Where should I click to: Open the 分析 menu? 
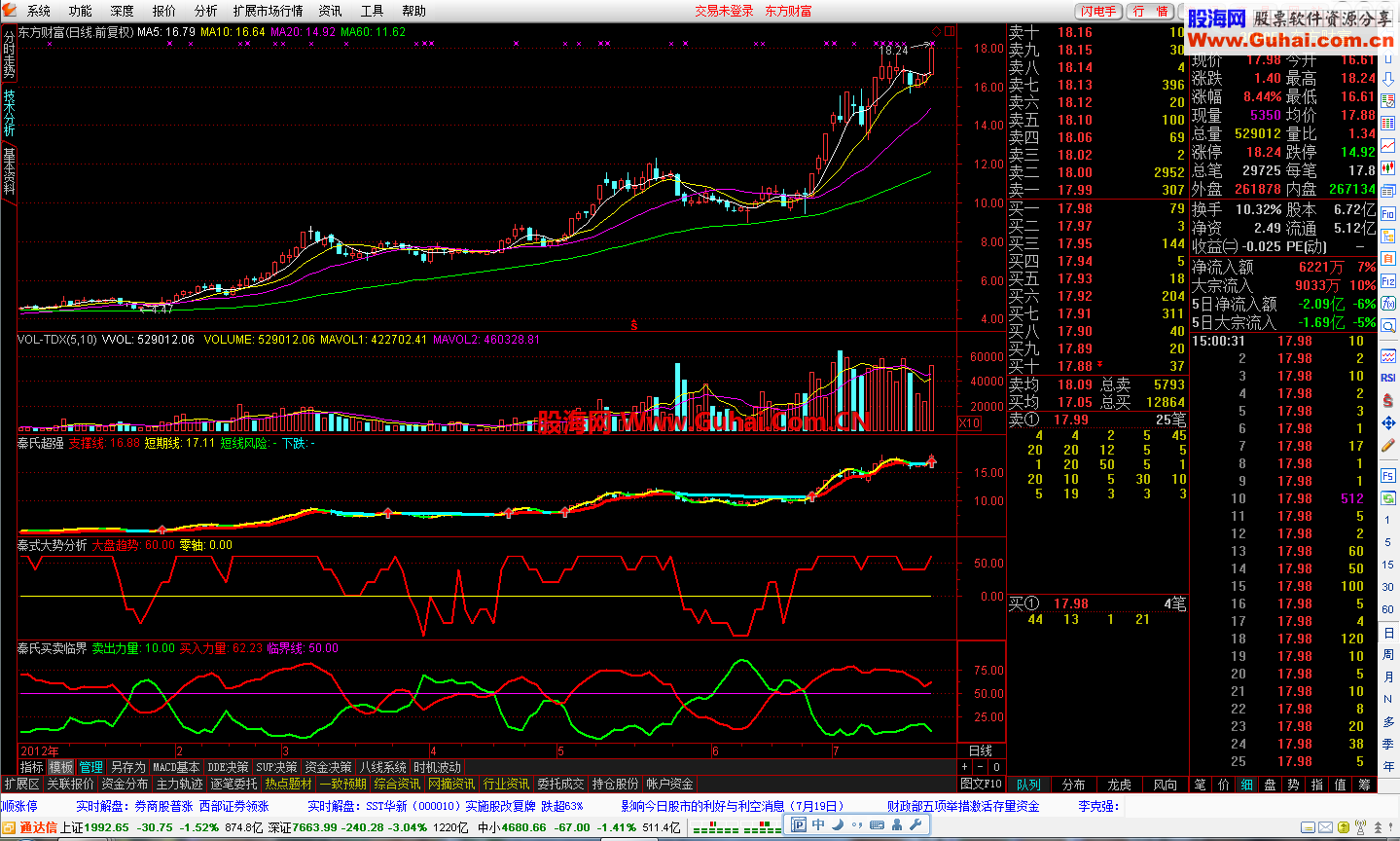click(206, 11)
